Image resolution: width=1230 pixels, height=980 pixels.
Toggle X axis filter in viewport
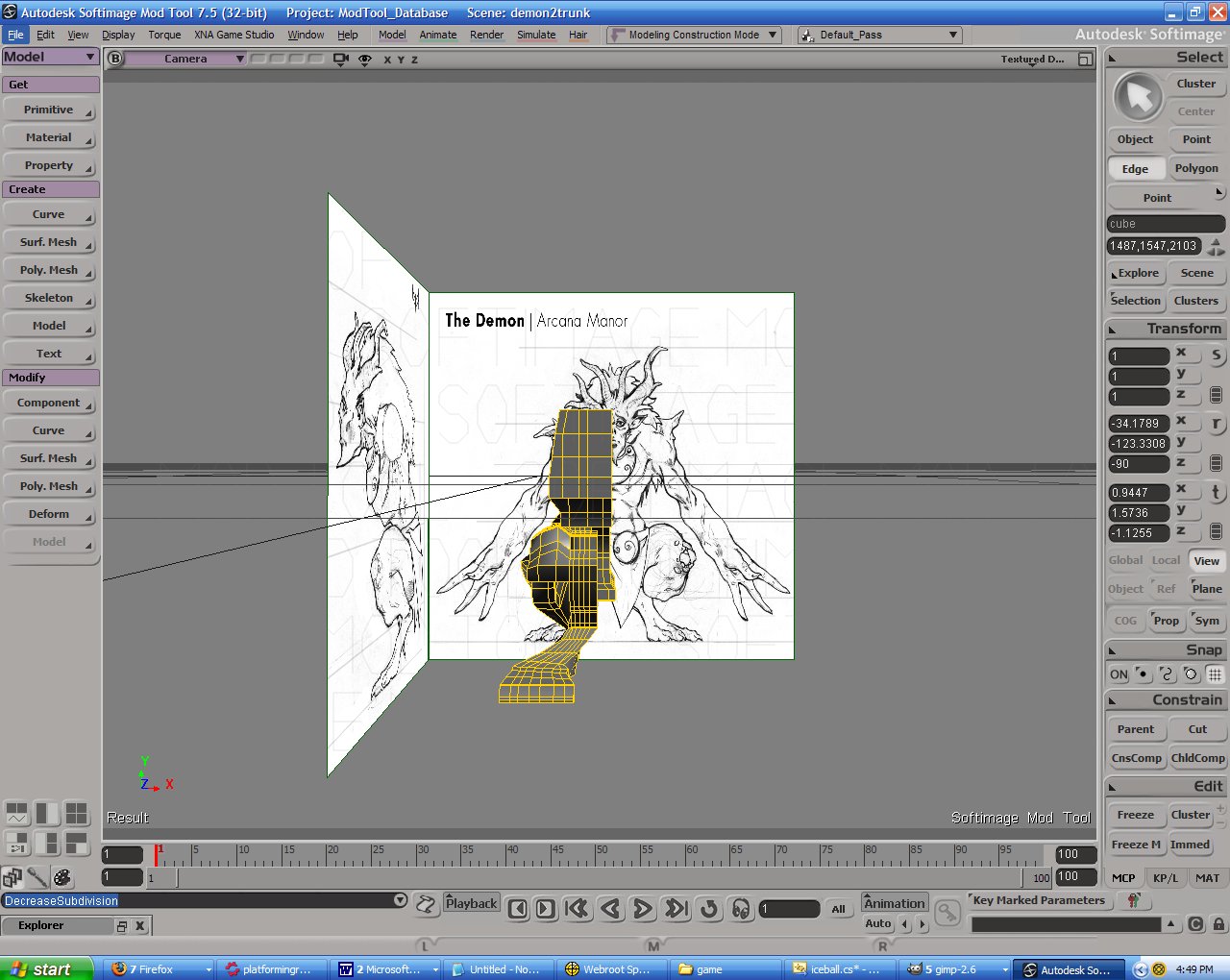pos(387,60)
